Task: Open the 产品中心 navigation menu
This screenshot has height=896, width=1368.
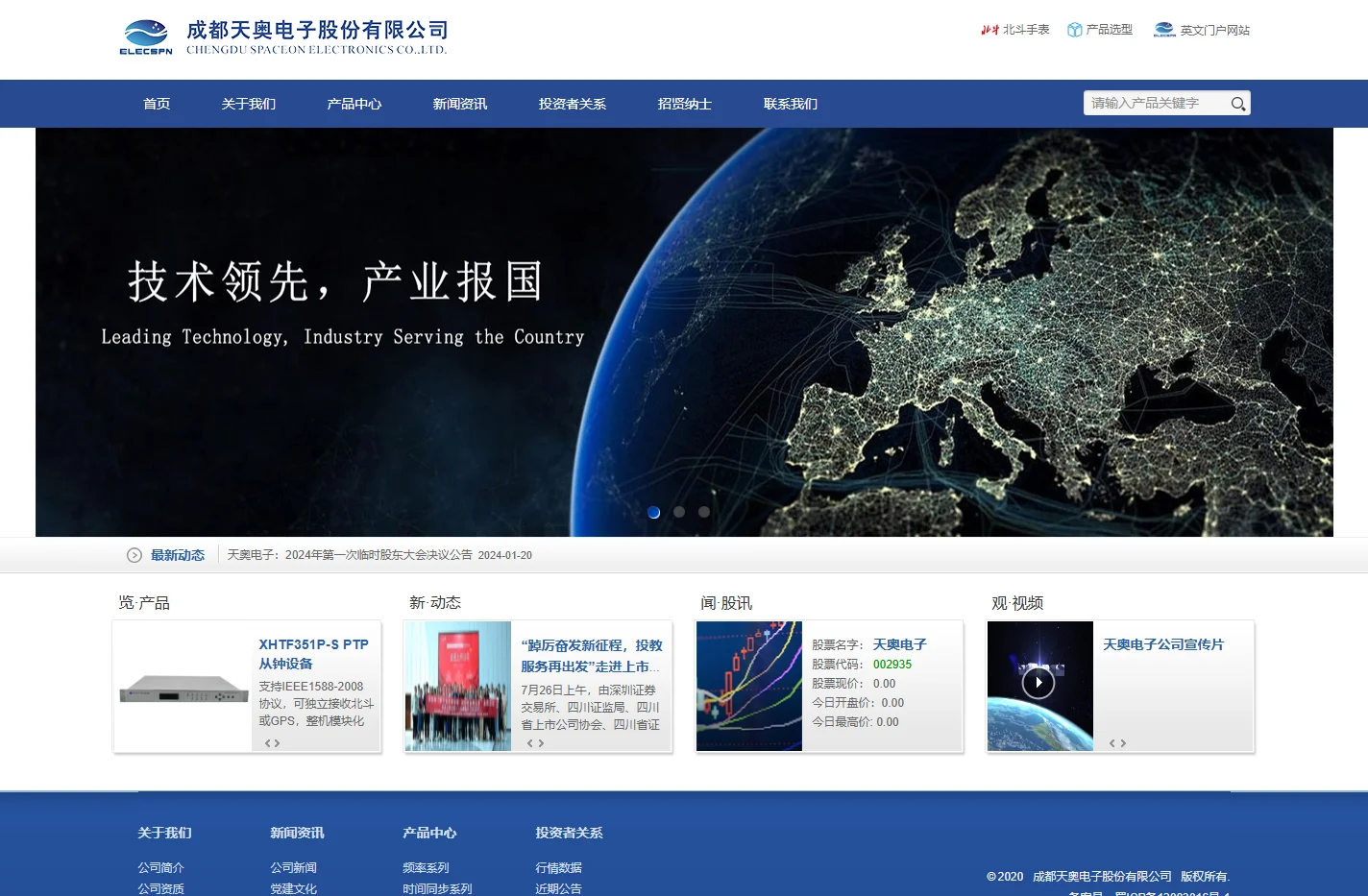Action: [354, 104]
